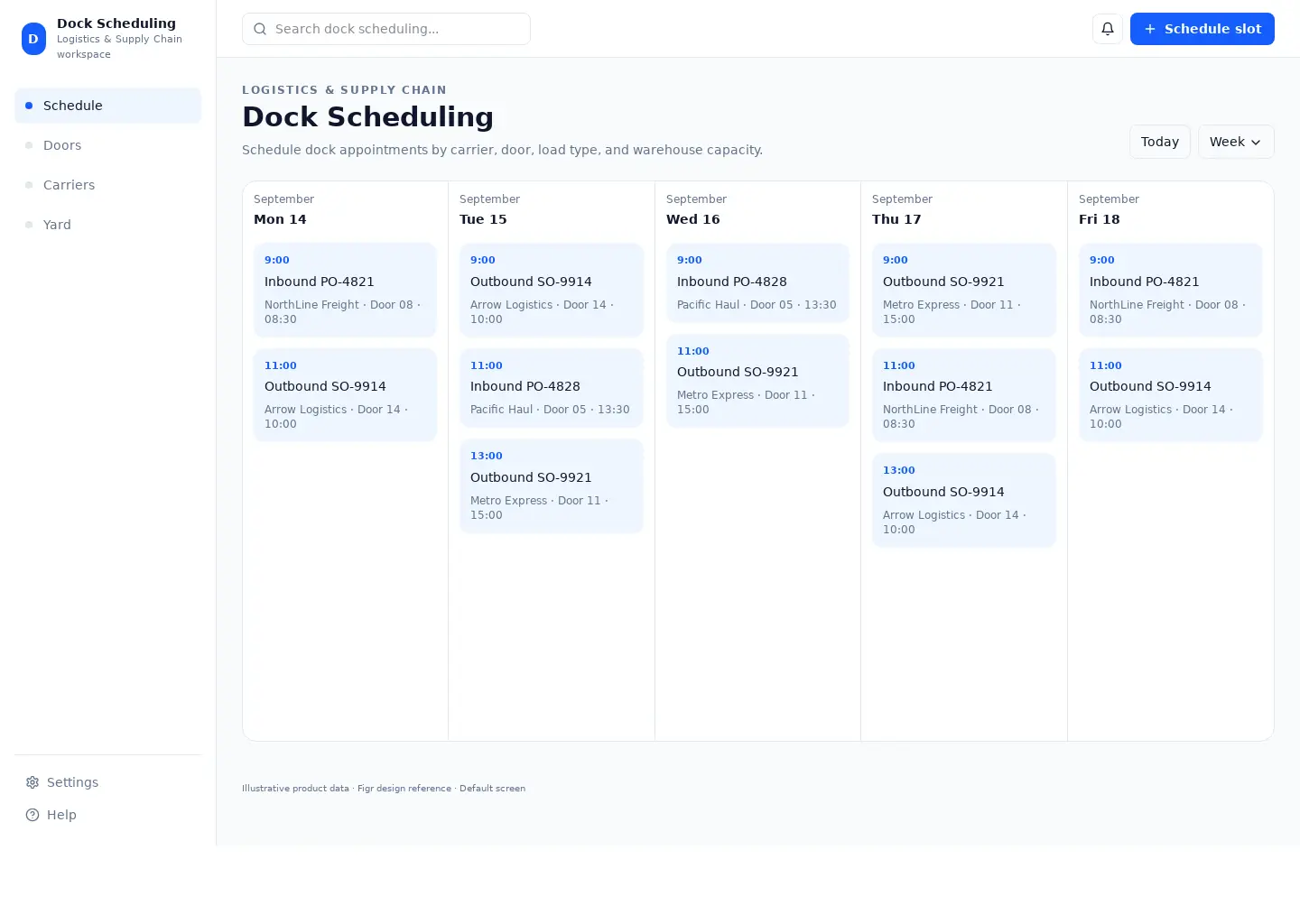Select Tuesday's 11:00 Inbound PO-4828 appointment

tap(552, 387)
